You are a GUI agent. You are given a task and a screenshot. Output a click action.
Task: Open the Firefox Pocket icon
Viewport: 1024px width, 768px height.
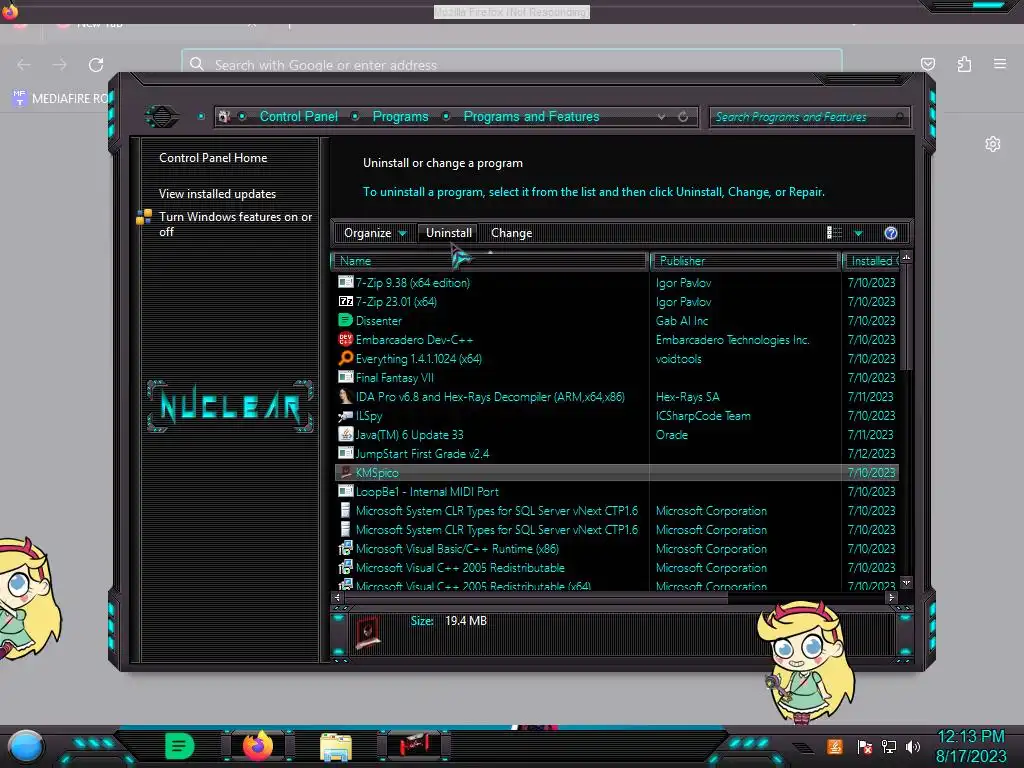coord(927,64)
